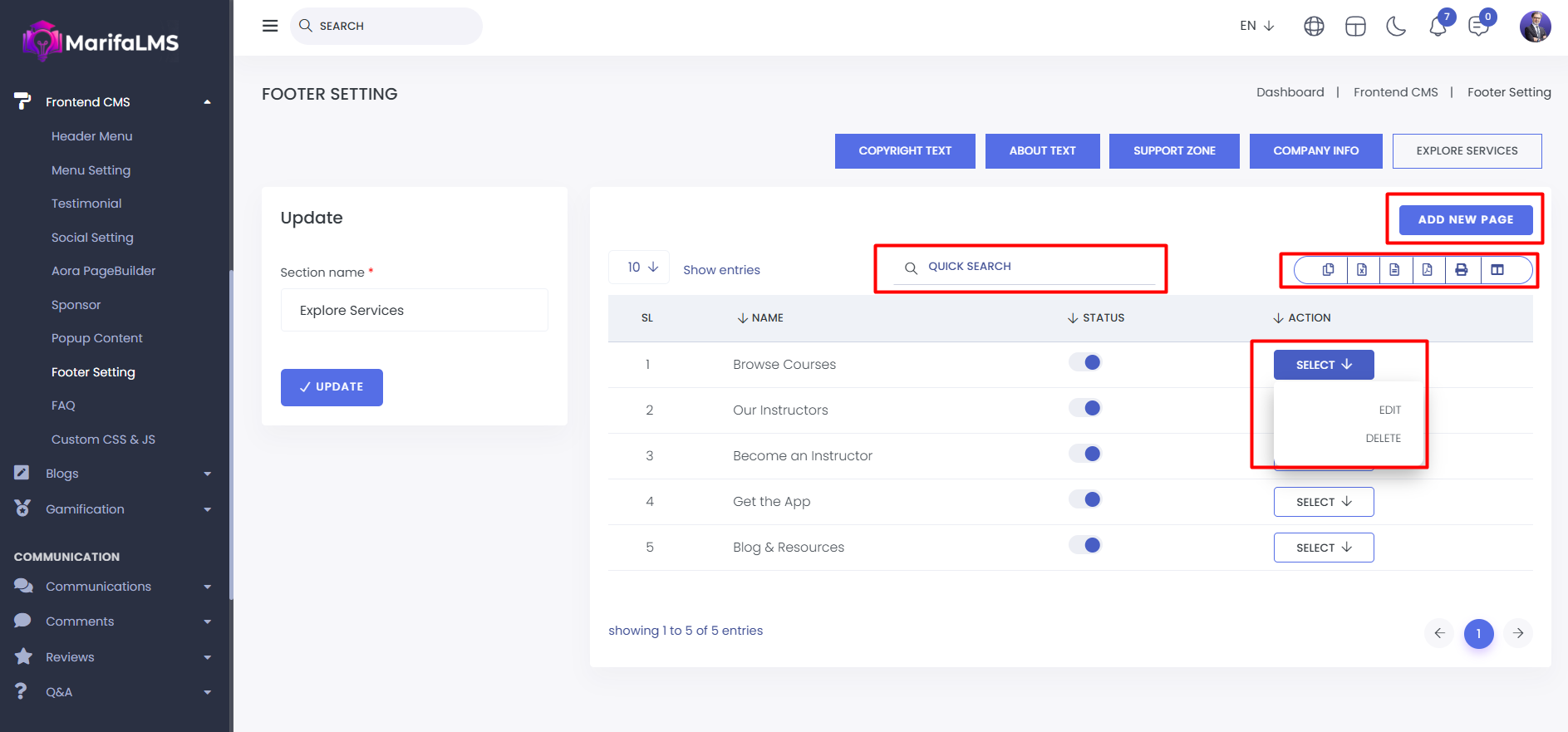
Task: Disable the Get the App status toggle
Action: (1085, 499)
